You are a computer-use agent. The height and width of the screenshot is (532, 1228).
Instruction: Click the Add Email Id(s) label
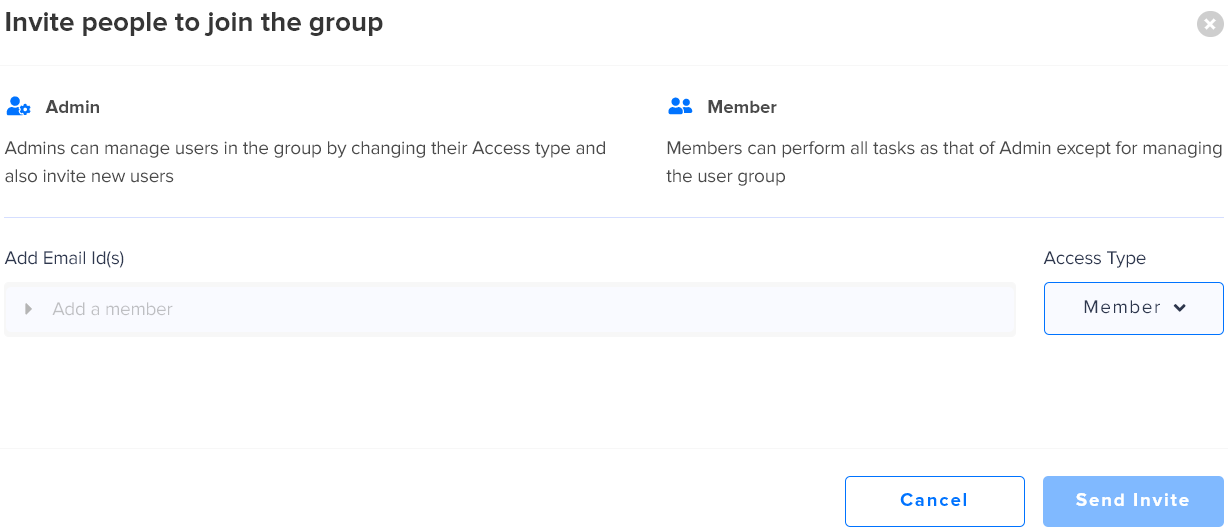click(65, 258)
